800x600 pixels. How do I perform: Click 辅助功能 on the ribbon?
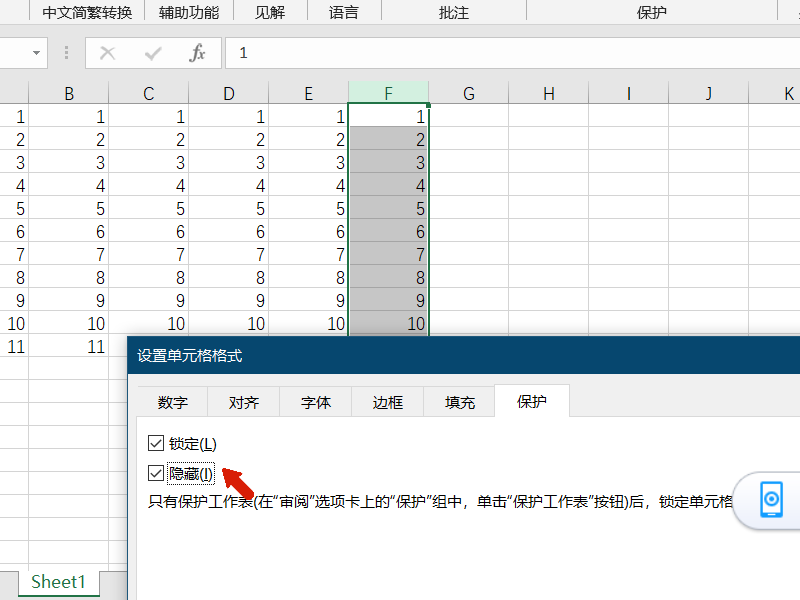188,12
